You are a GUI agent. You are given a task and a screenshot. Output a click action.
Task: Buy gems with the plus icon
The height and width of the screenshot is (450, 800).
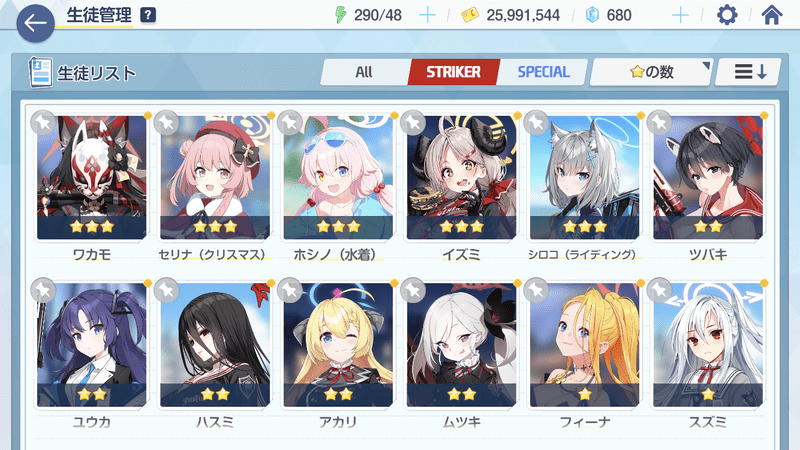680,15
